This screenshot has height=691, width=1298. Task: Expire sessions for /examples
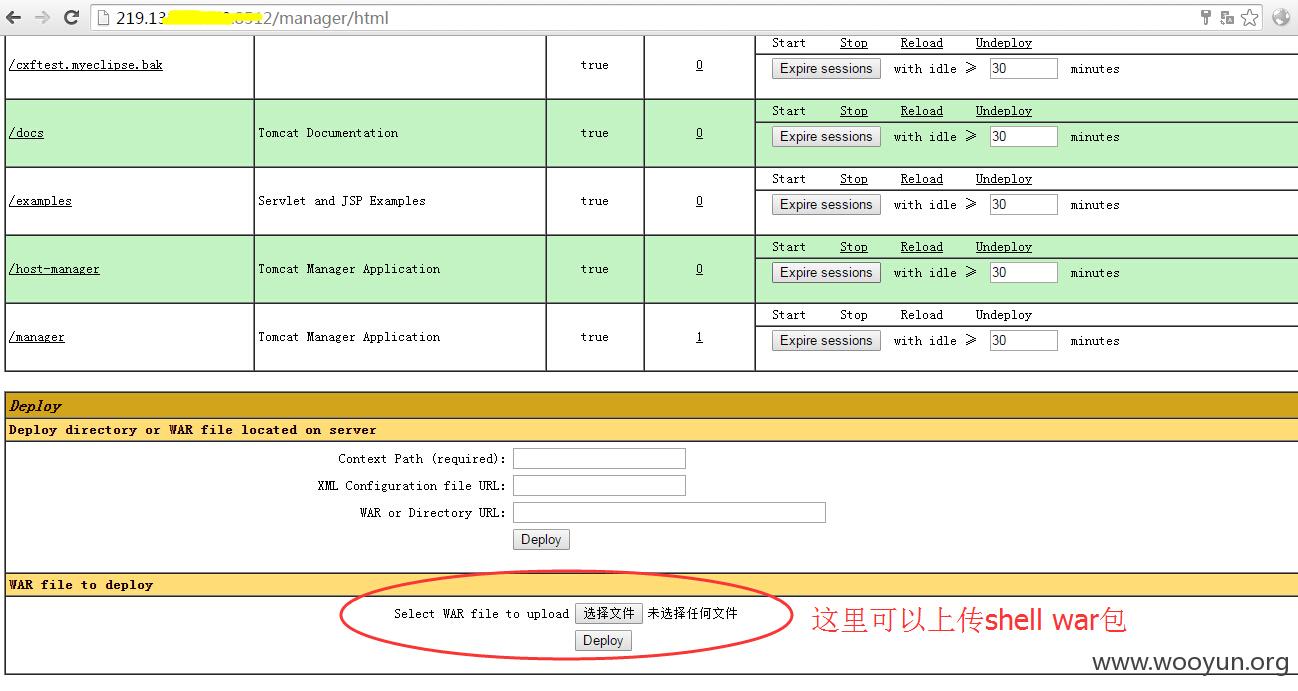point(826,205)
